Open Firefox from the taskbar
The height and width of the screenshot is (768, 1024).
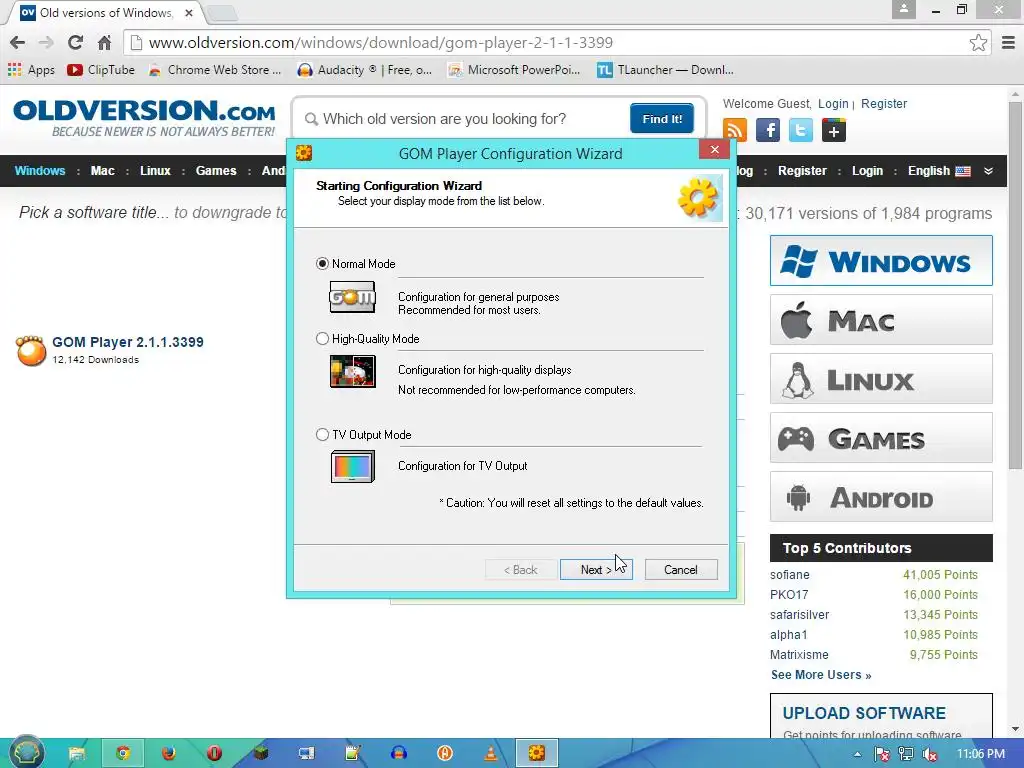[x=168, y=754]
